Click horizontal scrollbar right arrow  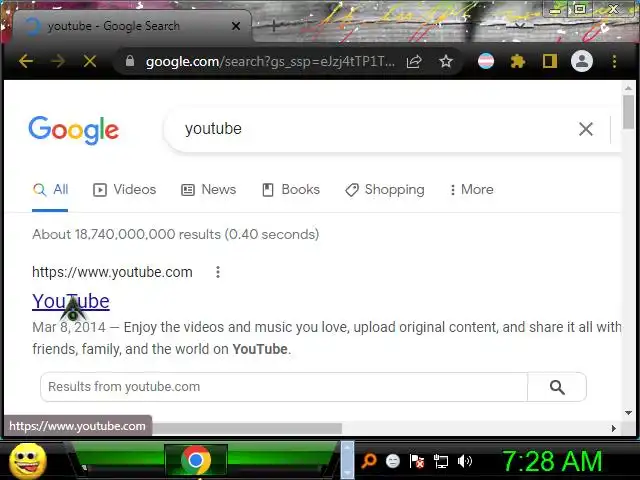click(x=613, y=428)
